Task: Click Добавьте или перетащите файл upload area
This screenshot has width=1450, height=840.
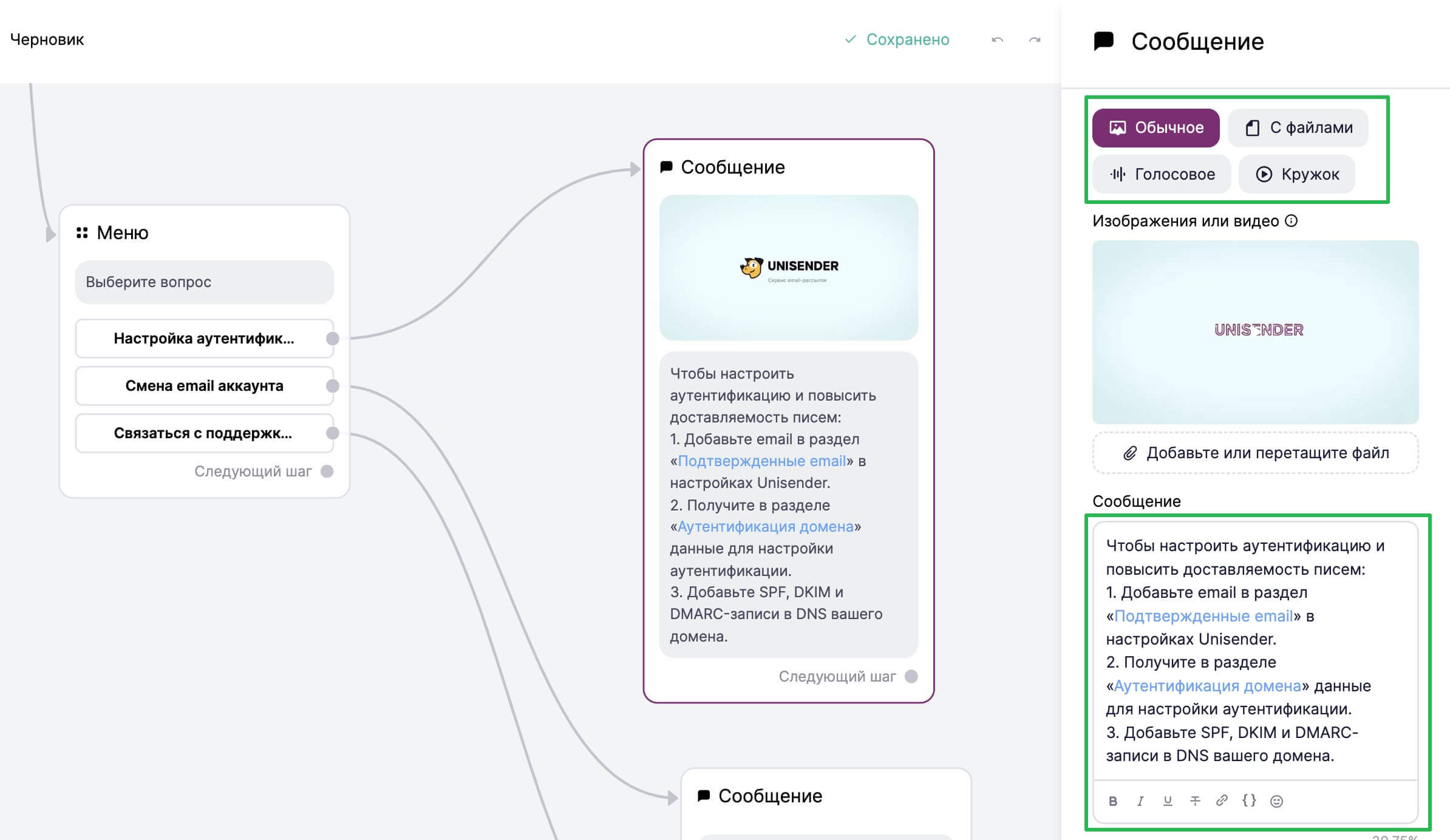Action: 1255,453
